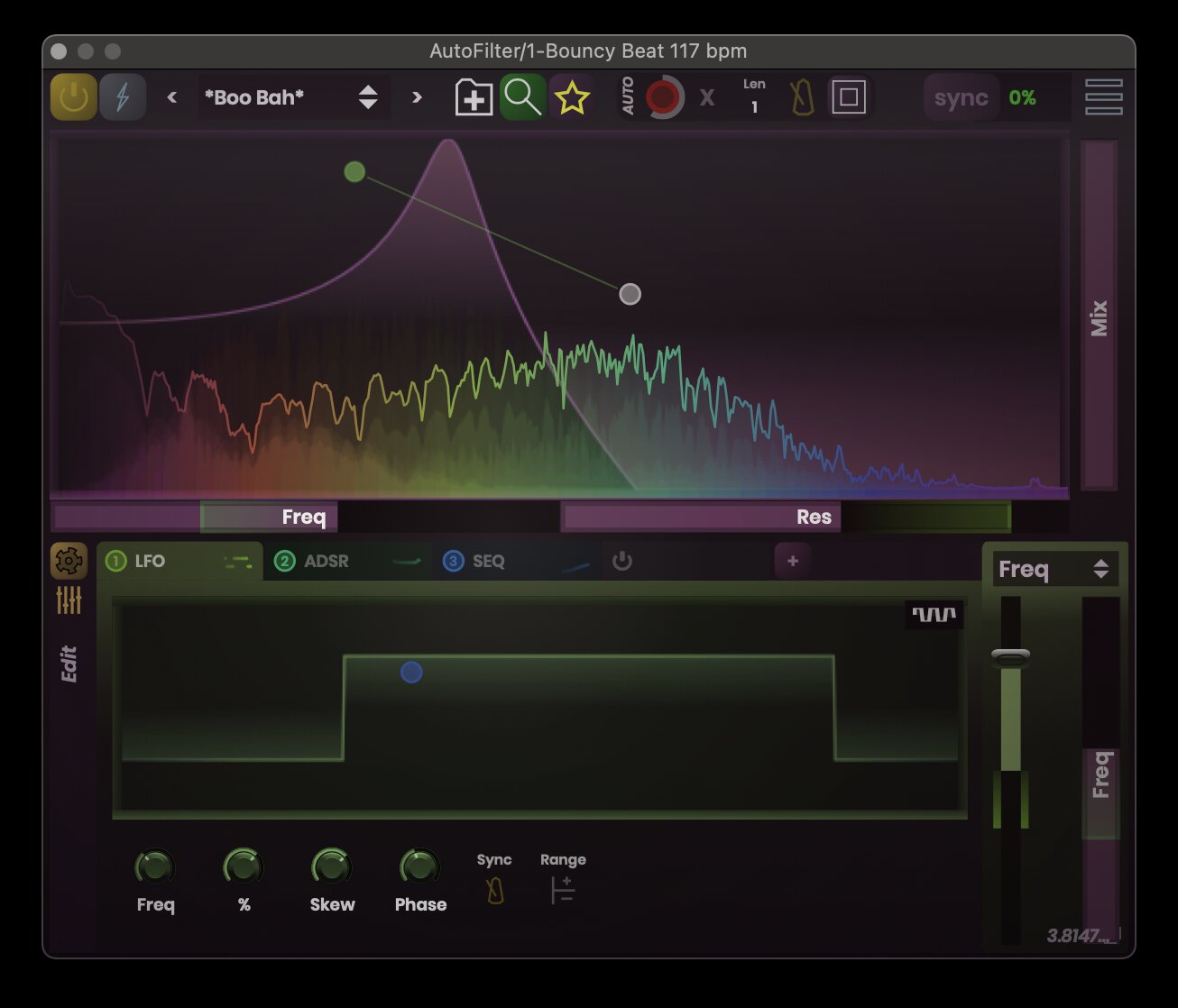Add a new modulator with the plus button

click(792, 561)
